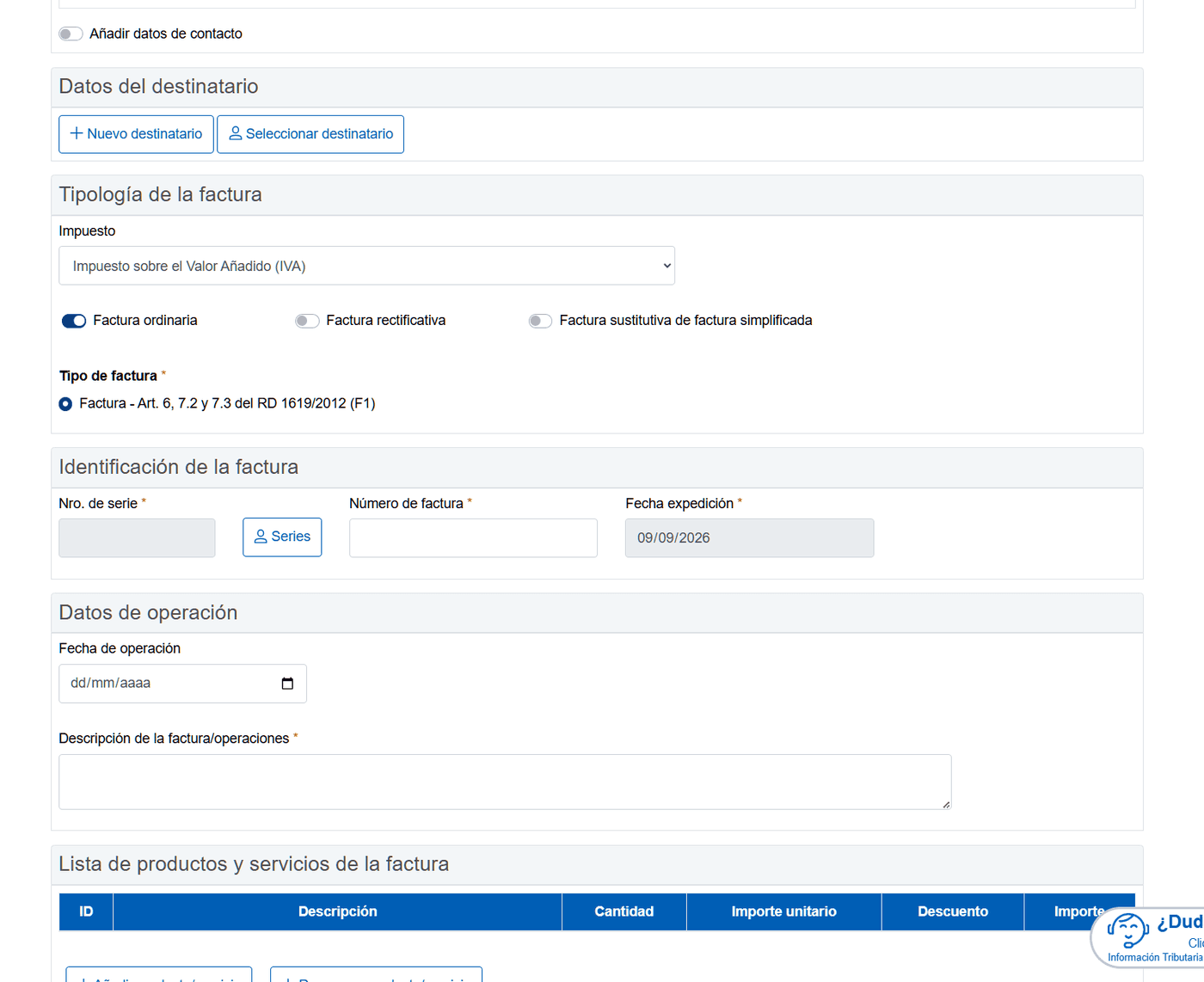This screenshot has width=1204, height=982.
Task: Click the Datos de operación heading
Action: (x=148, y=613)
